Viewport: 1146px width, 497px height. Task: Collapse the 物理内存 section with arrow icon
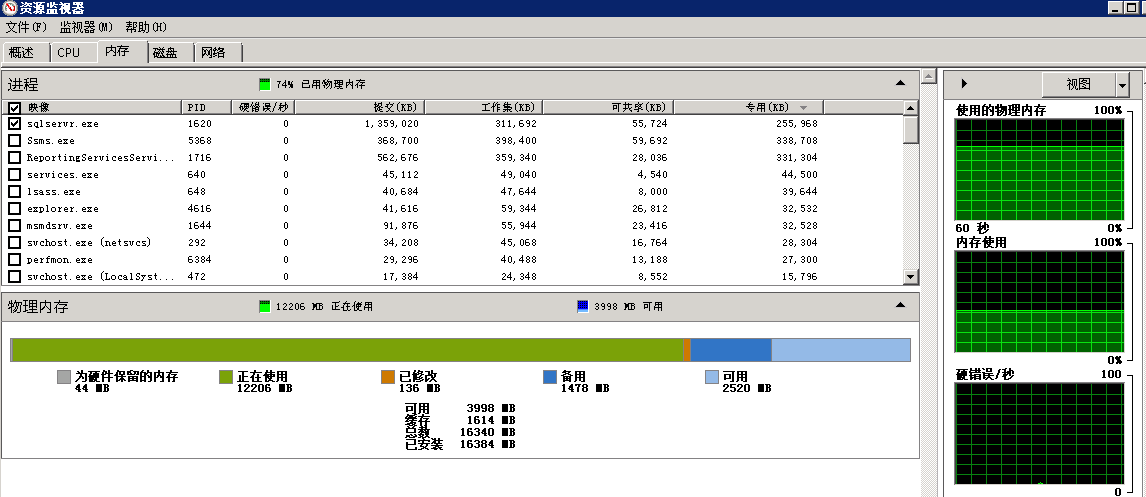point(900,305)
